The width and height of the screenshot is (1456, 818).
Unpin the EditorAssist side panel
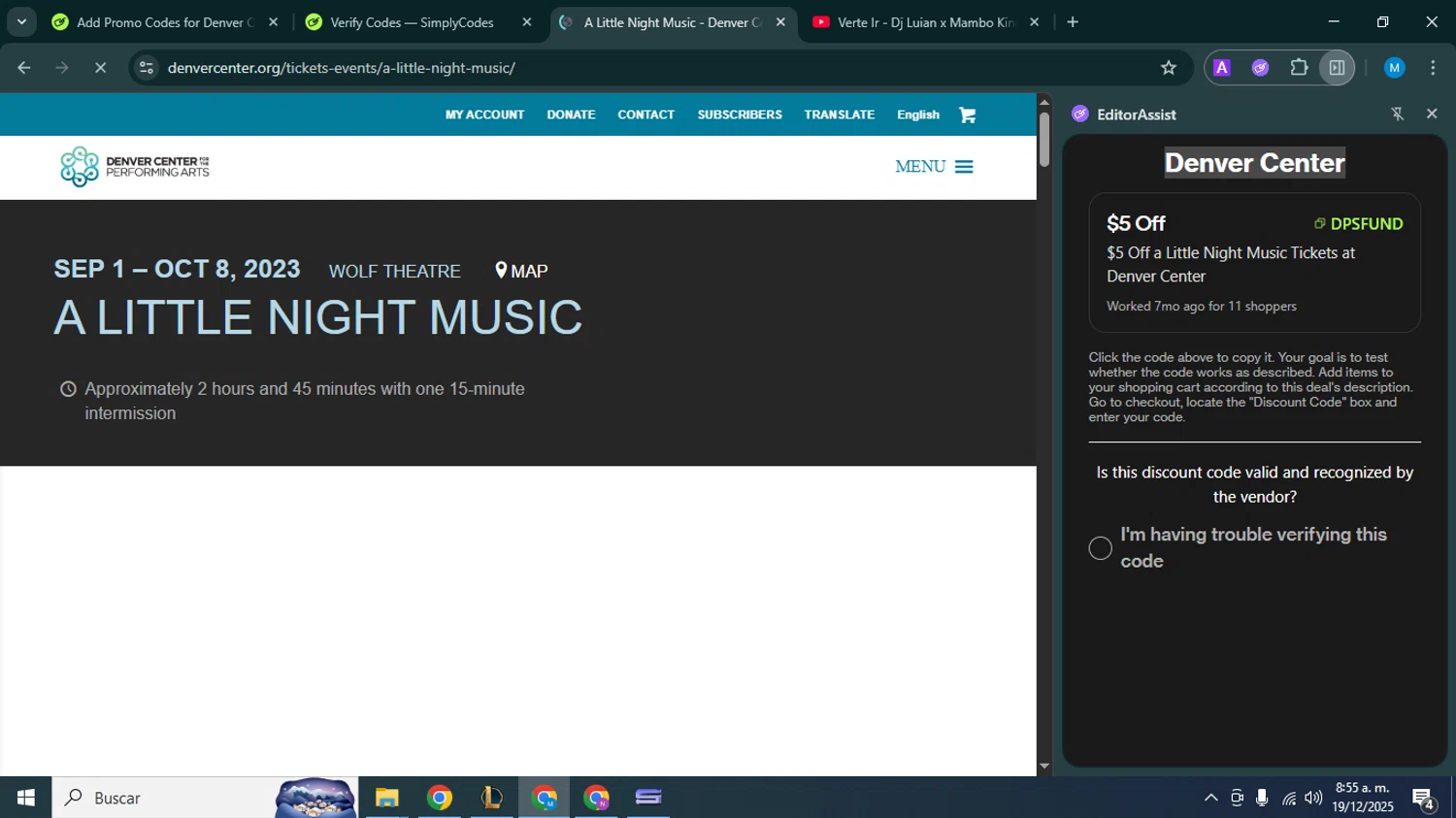(x=1398, y=115)
